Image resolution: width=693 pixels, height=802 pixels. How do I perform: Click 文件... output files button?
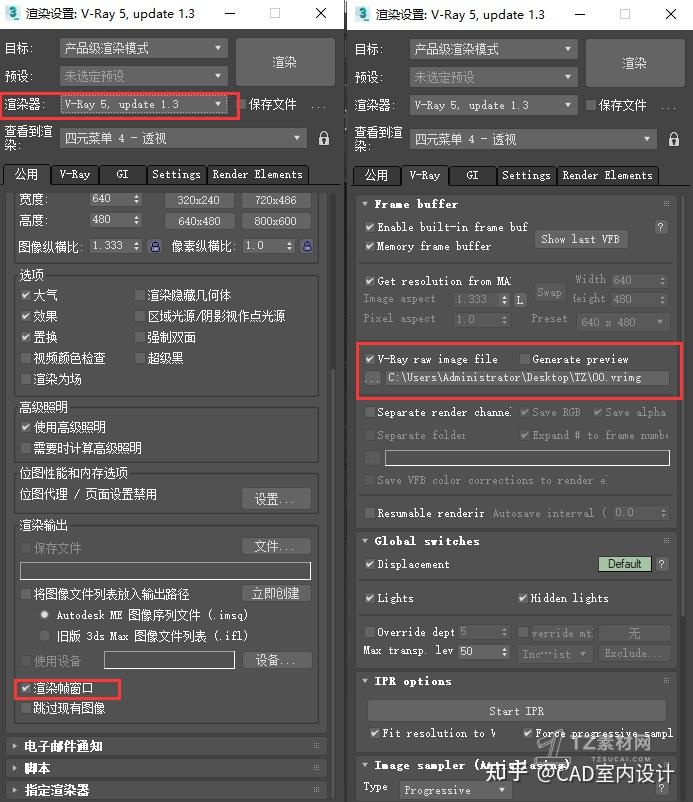pos(276,546)
